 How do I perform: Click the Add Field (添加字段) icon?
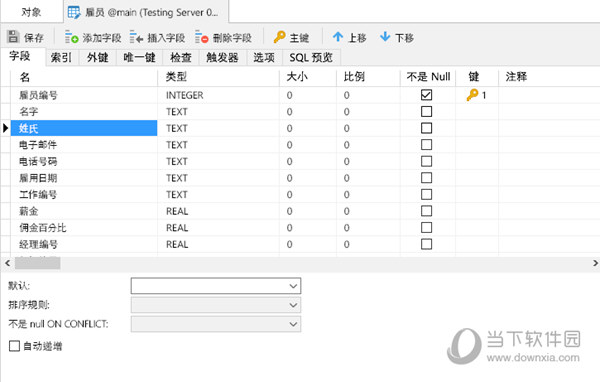click(x=71, y=37)
